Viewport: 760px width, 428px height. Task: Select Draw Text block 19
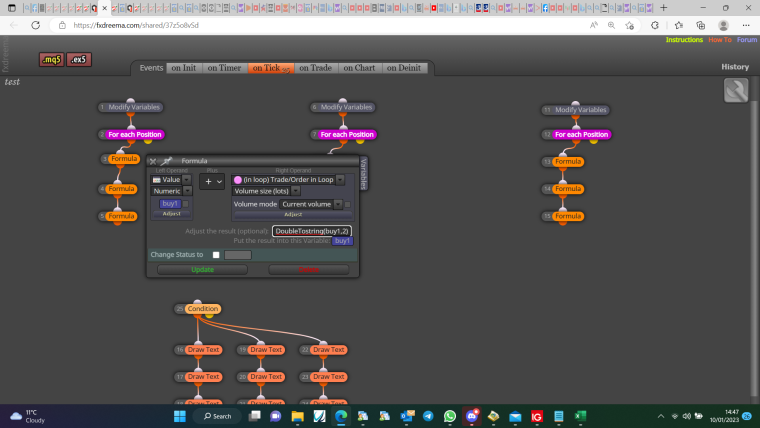point(266,349)
